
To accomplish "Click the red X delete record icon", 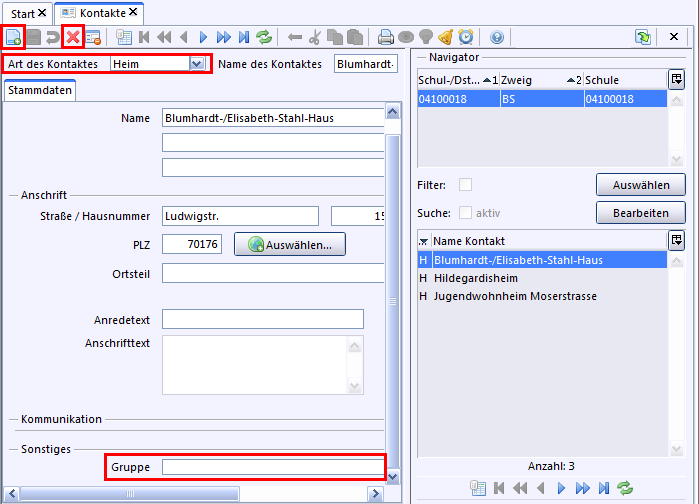I will coord(72,37).
